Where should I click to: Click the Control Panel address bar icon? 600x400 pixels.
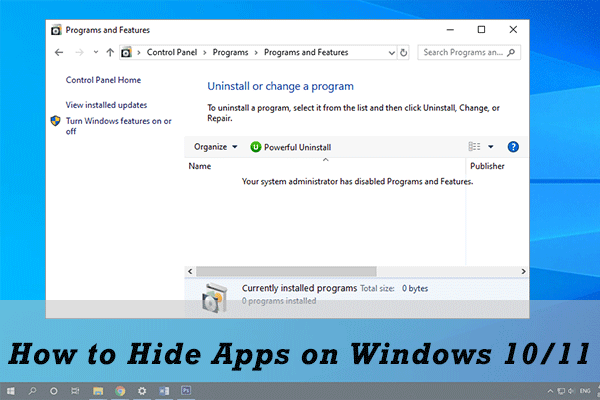tap(126, 52)
